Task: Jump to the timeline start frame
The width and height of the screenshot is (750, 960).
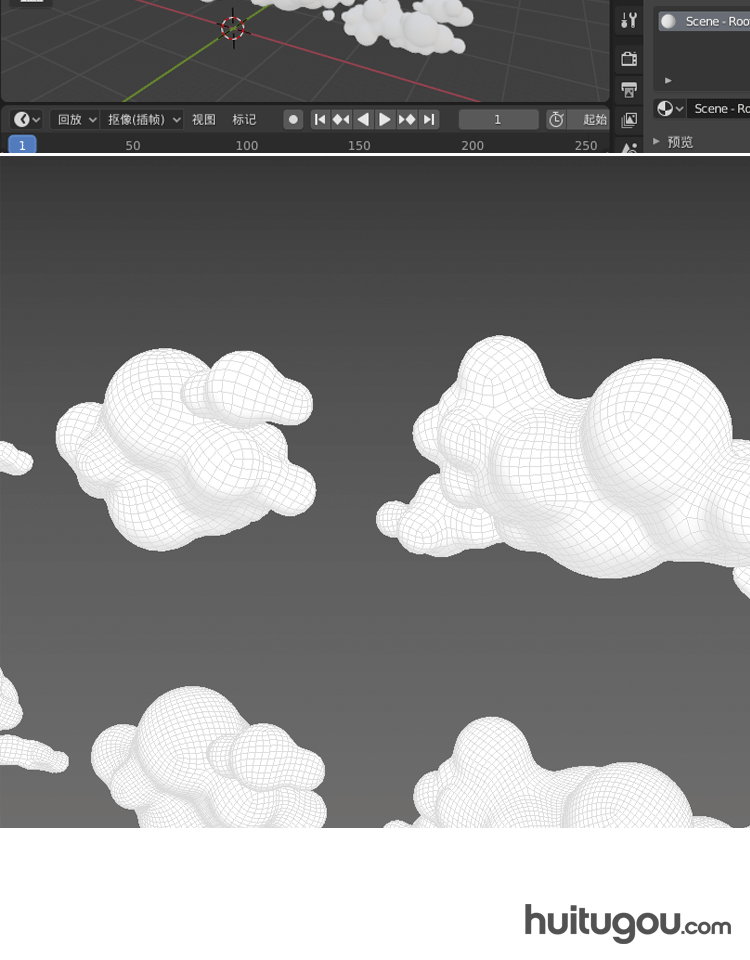Action: (320, 119)
